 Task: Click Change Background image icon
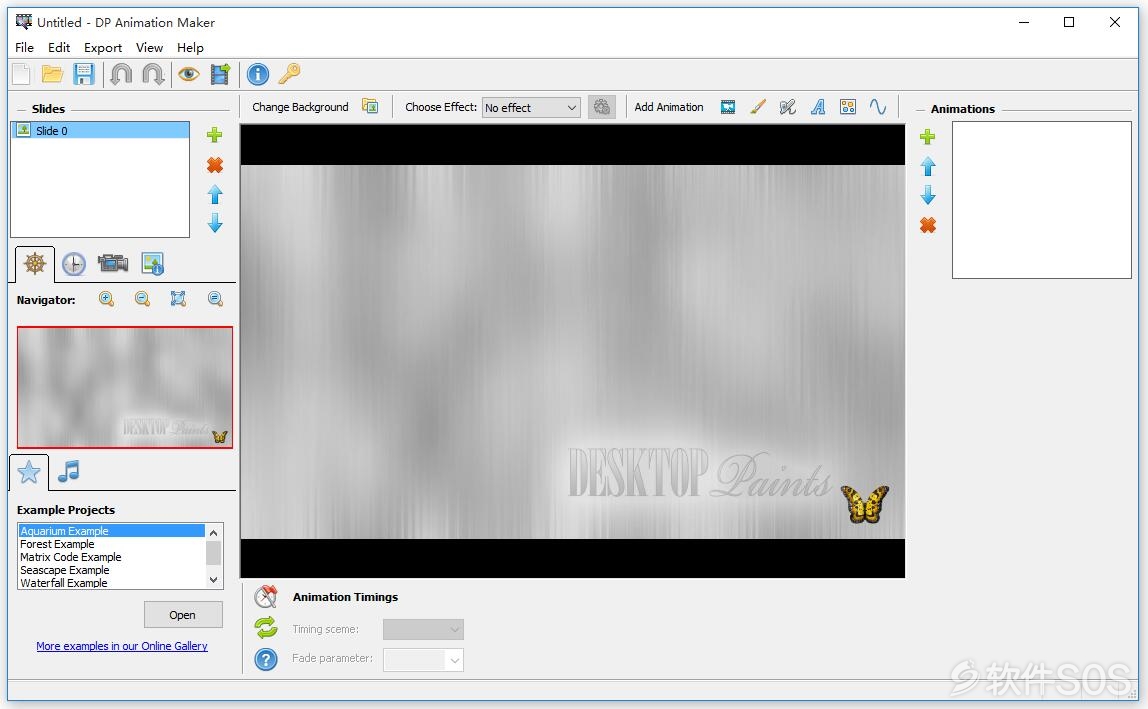point(370,107)
